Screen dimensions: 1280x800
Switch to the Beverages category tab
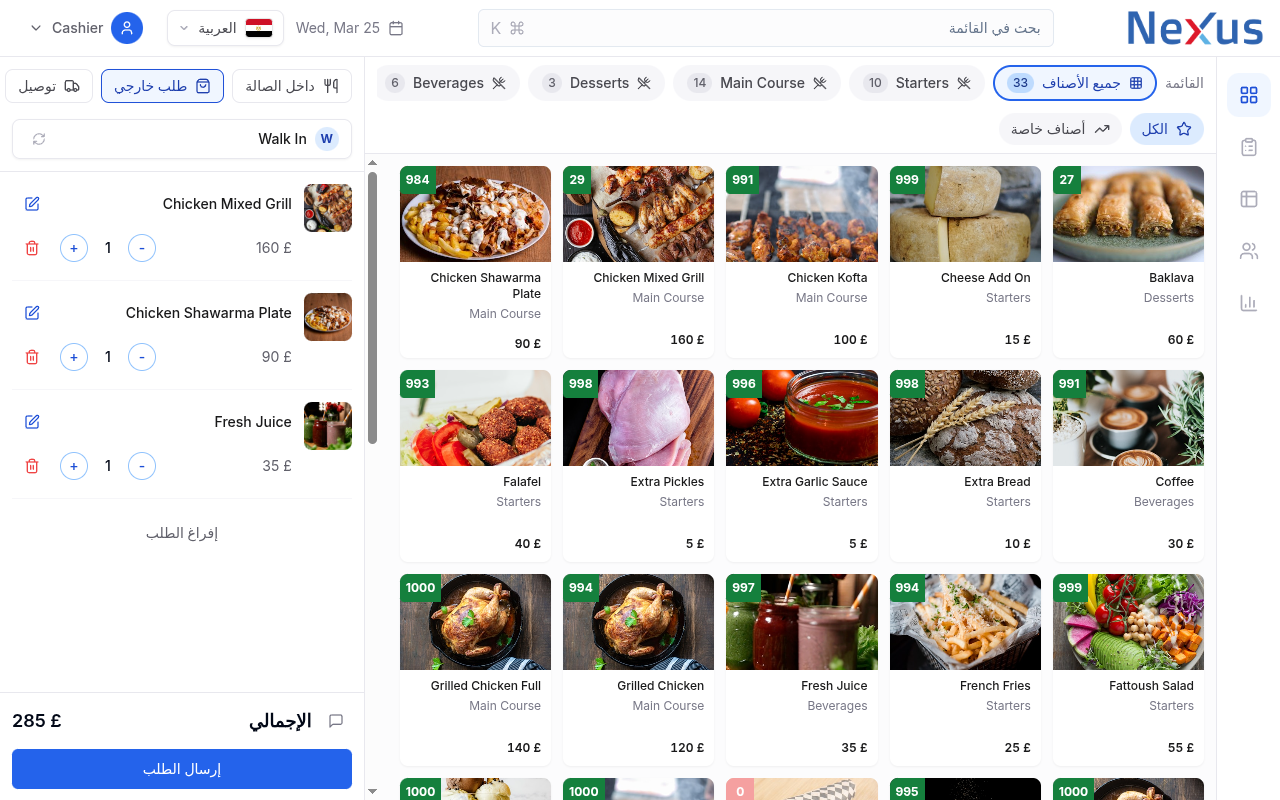[448, 83]
